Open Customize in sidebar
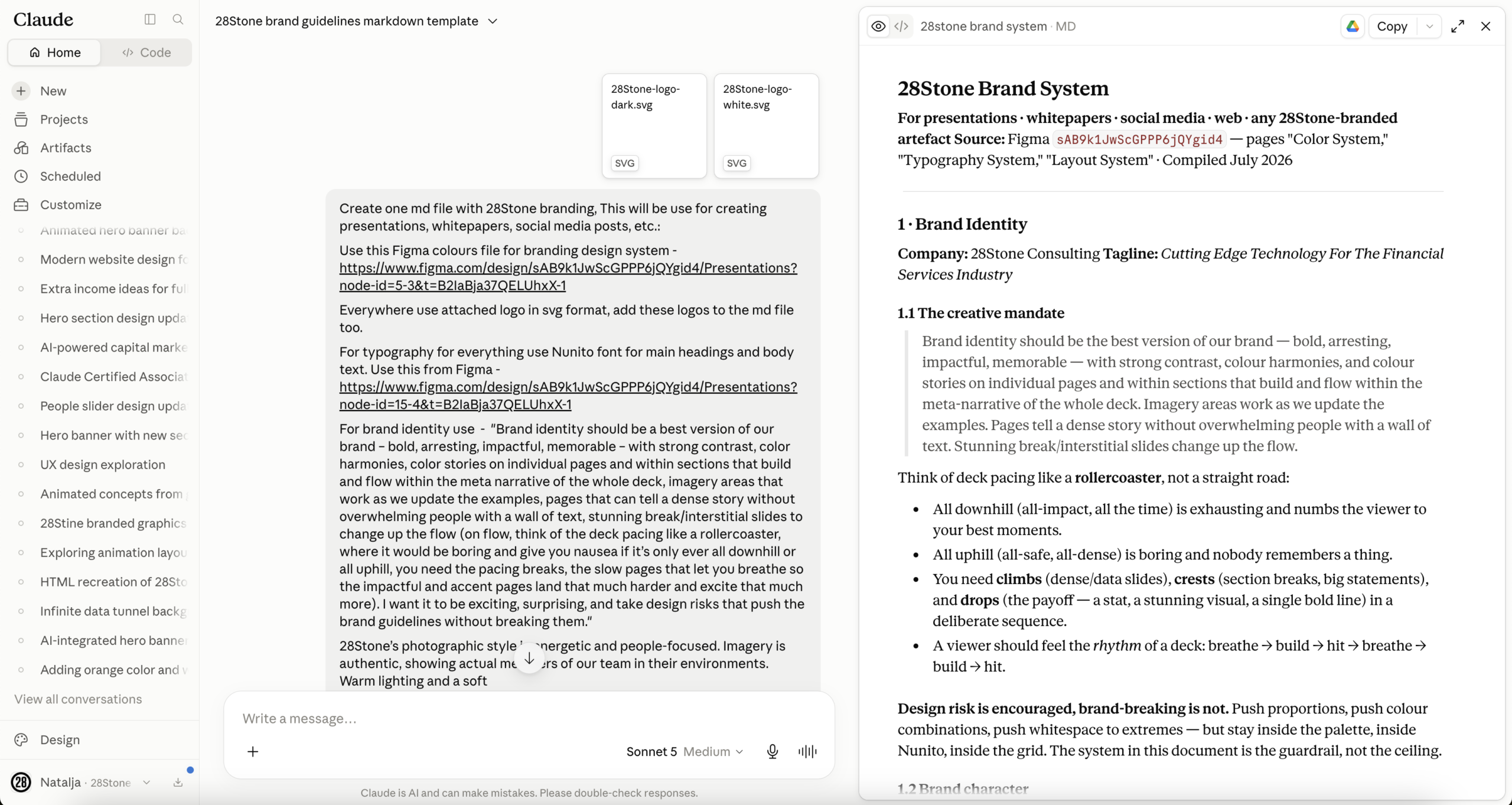 [x=99, y=204]
